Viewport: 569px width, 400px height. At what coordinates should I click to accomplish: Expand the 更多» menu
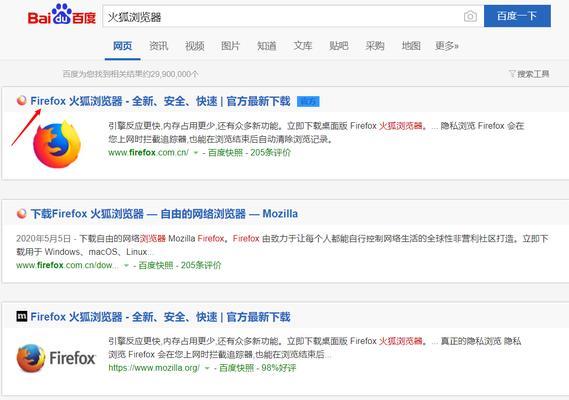[447, 46]
